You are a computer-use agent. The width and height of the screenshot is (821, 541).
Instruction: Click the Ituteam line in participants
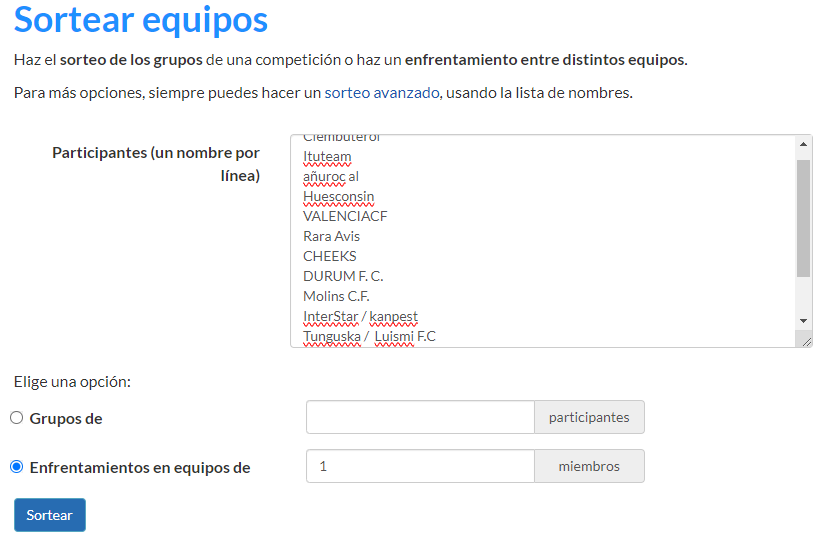pos(327,157)
